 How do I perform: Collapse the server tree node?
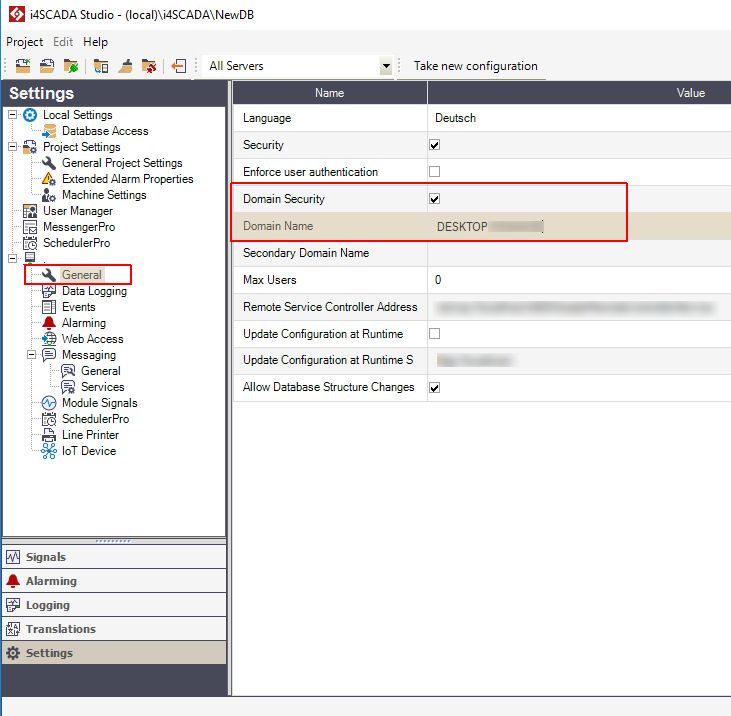click(x=13, y=258)
